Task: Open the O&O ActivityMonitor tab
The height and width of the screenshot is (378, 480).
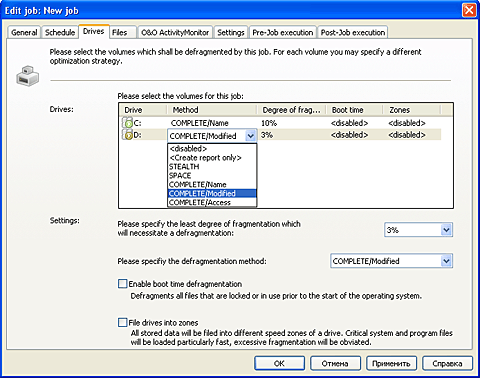Action: pyautogui.click(x=175, y=32)
